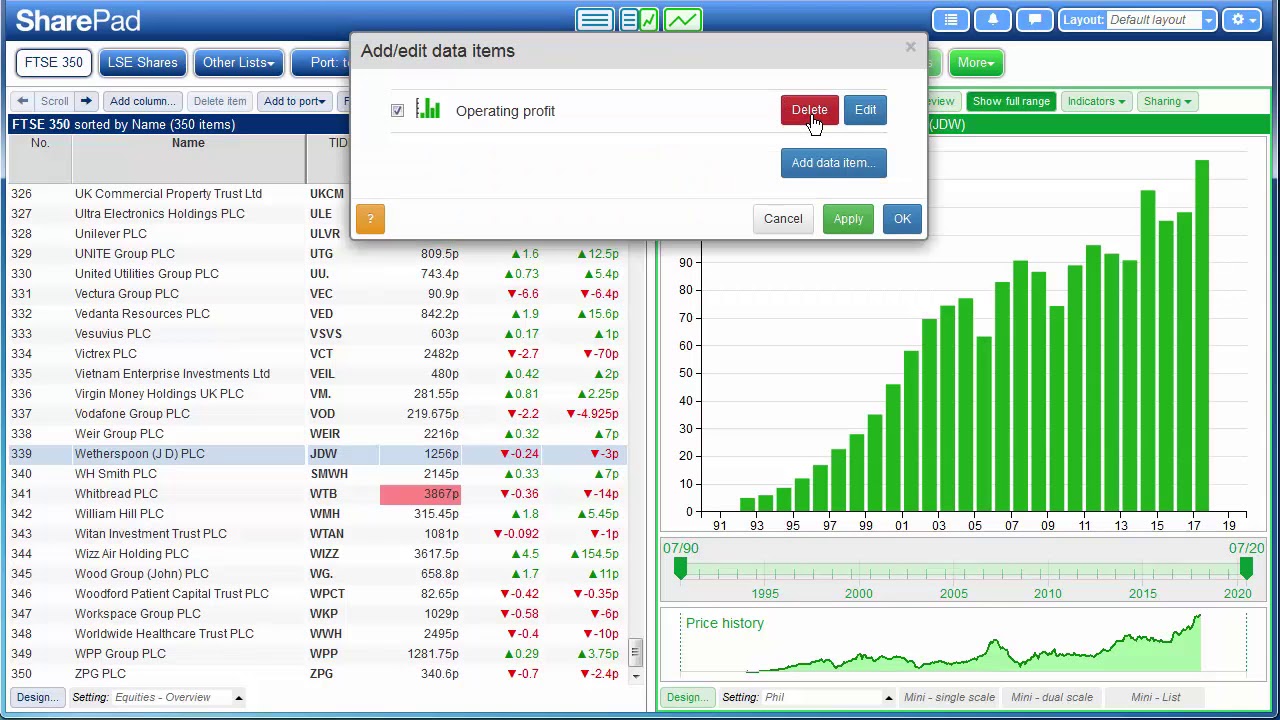Select the LSE Shares list tab

[143, 63]
